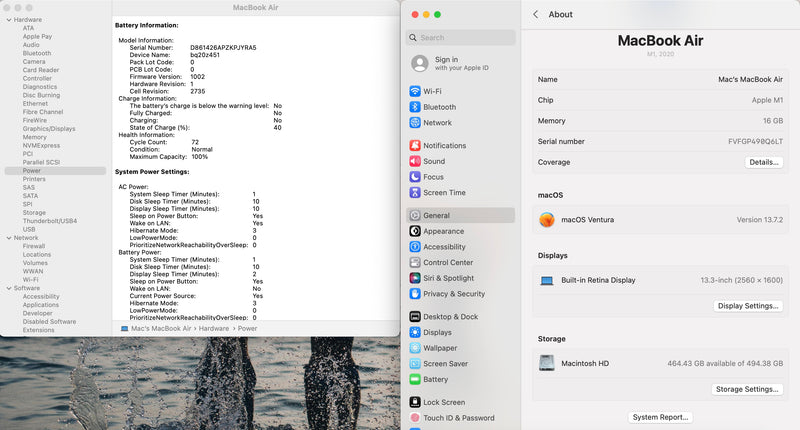The image size is (800, 430).
Task: Open the Siri & Spotlight icon
Action: coord(415,278)
